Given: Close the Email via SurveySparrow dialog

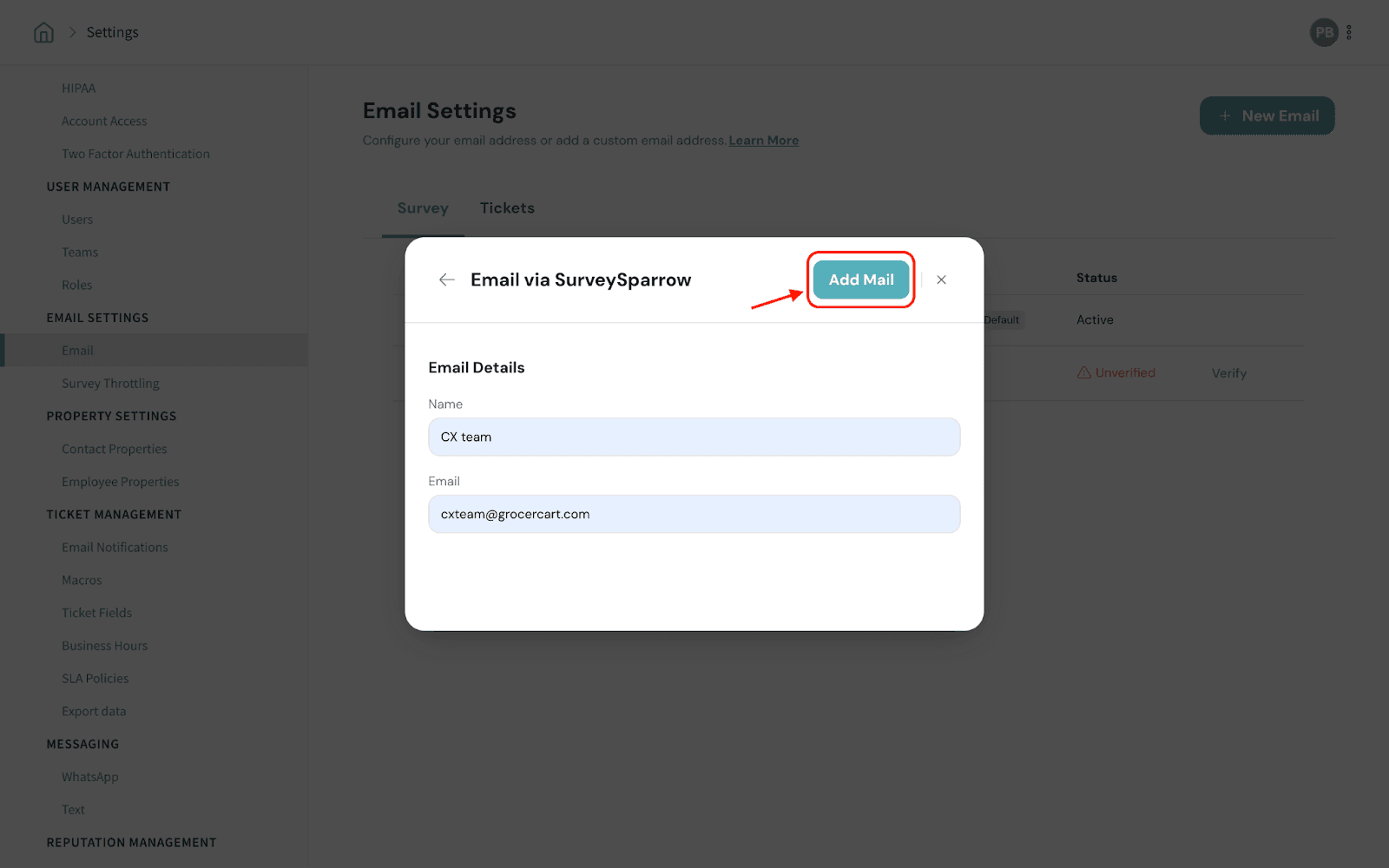Looking at the screenshot, I should pos(941,279).
